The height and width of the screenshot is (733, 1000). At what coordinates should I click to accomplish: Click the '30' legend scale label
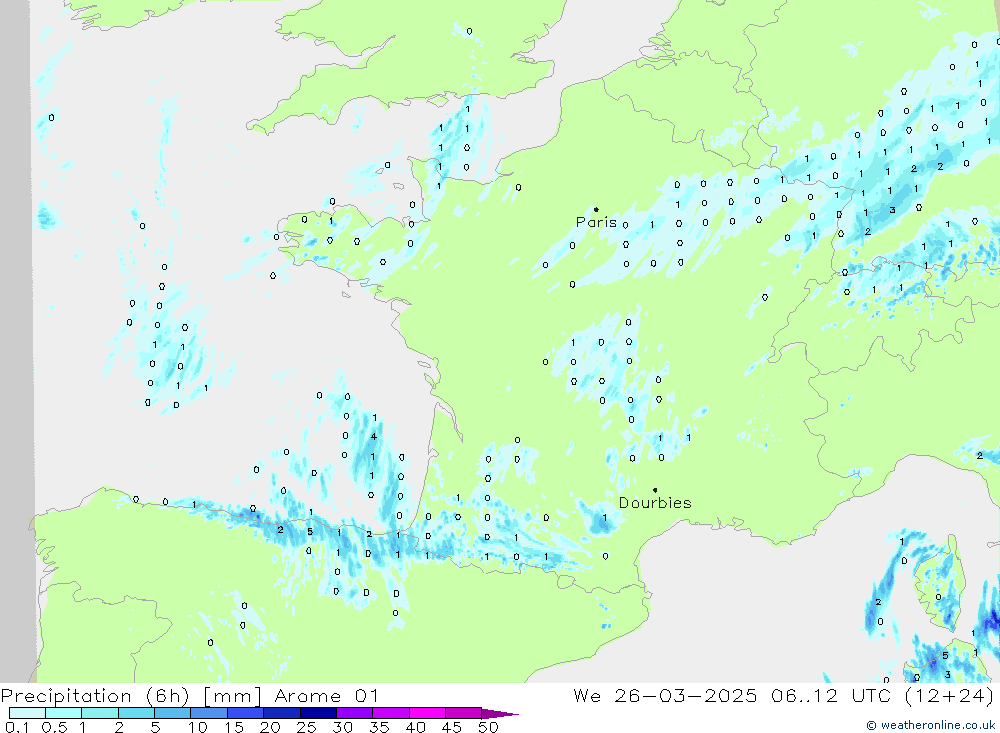[343, 727]
